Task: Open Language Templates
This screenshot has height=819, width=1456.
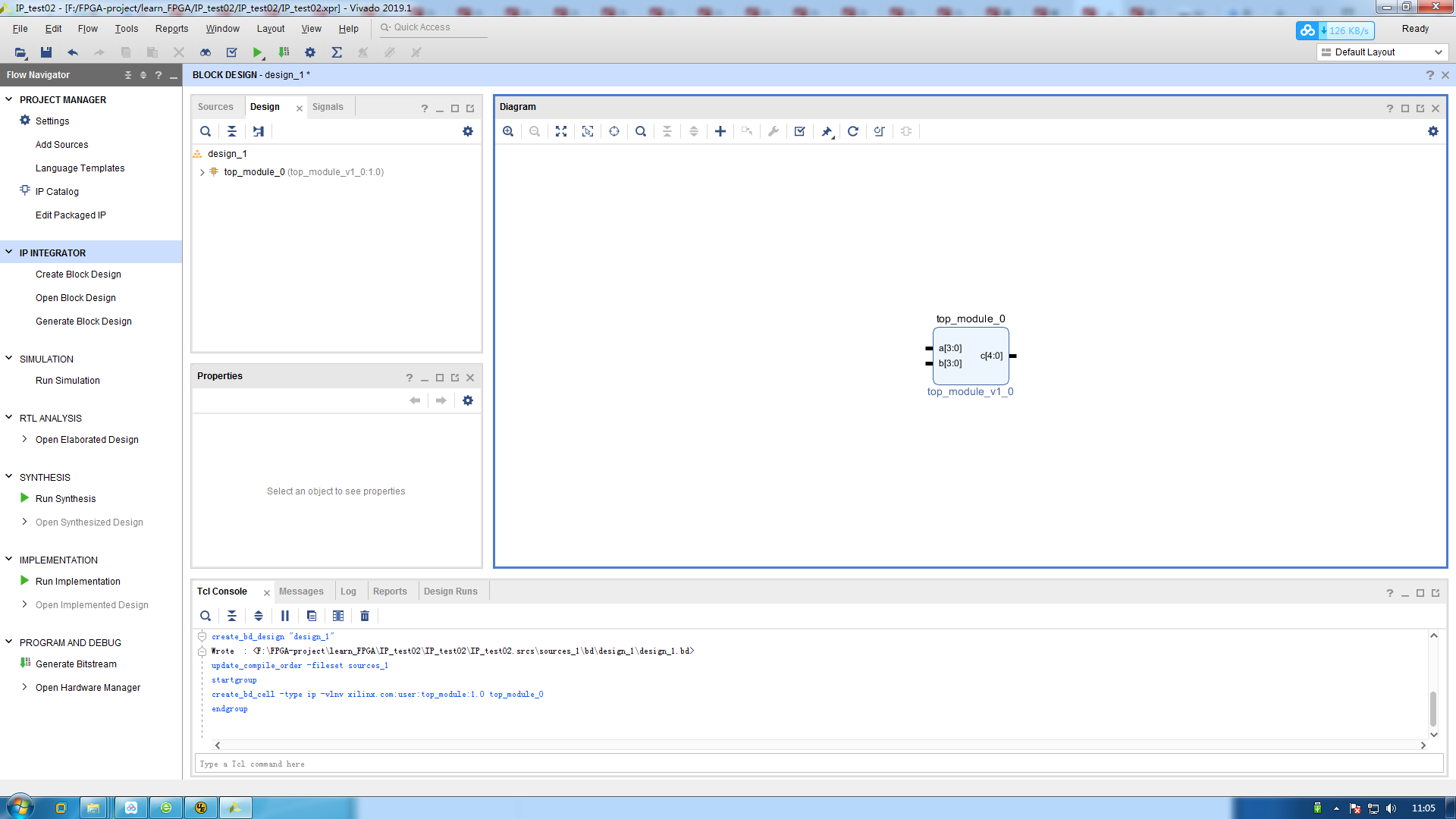Action: coord(80,168)
